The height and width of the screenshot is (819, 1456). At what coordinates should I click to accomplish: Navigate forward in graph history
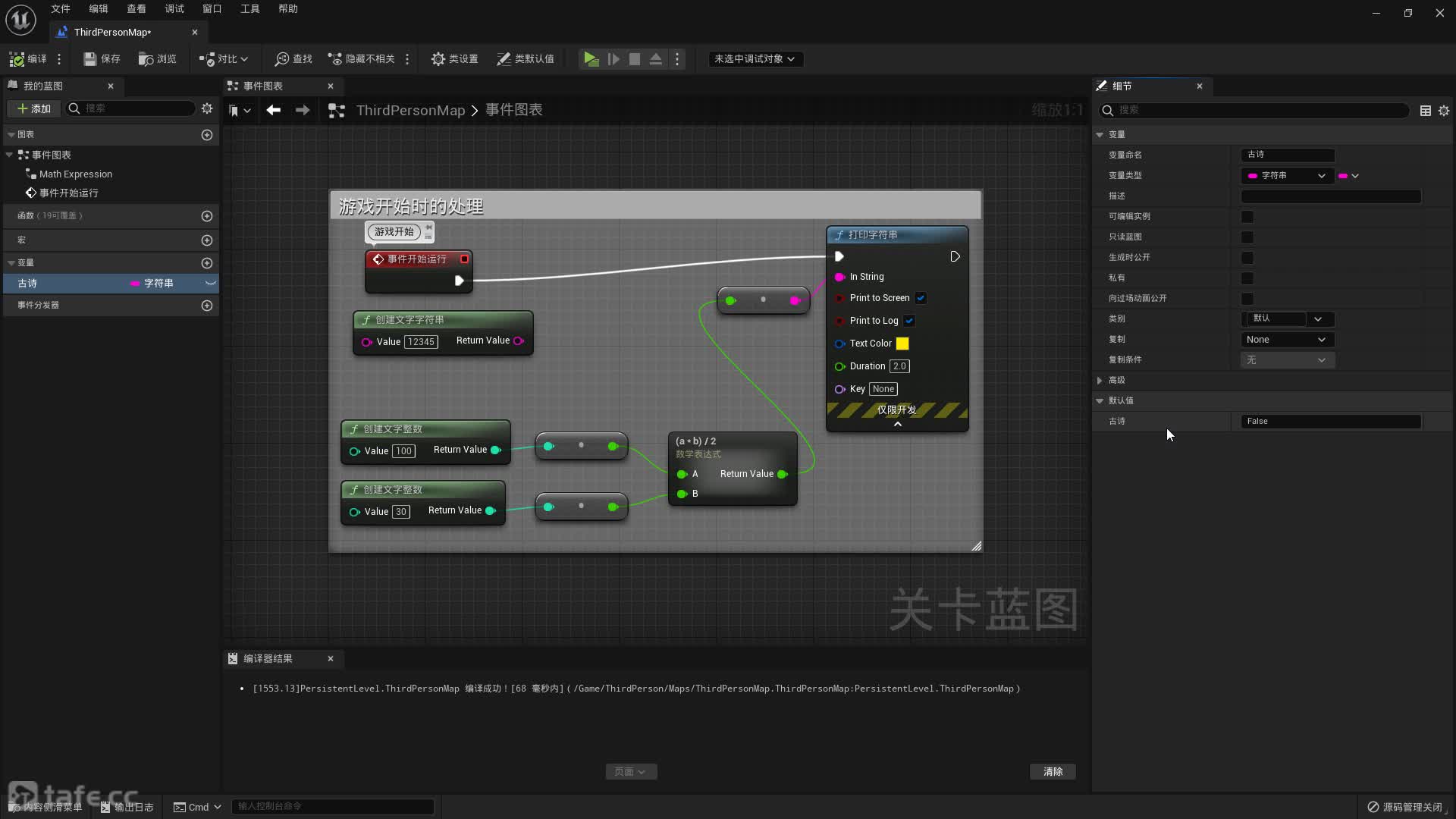(x=303, y=111)
